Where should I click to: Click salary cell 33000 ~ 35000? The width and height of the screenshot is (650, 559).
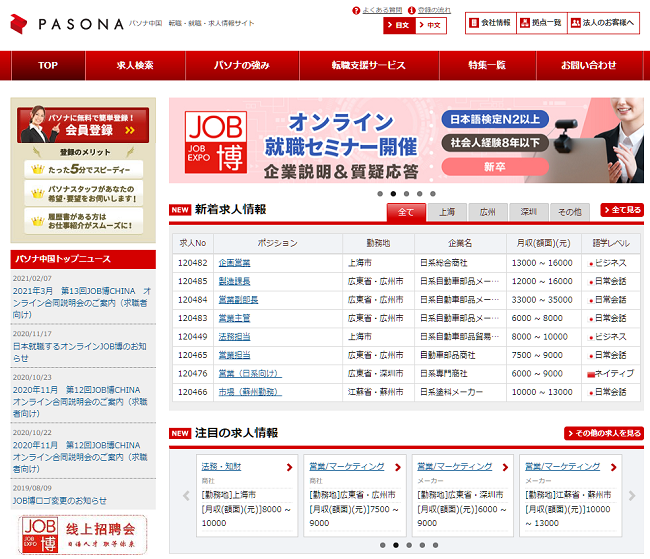(543, 300)
